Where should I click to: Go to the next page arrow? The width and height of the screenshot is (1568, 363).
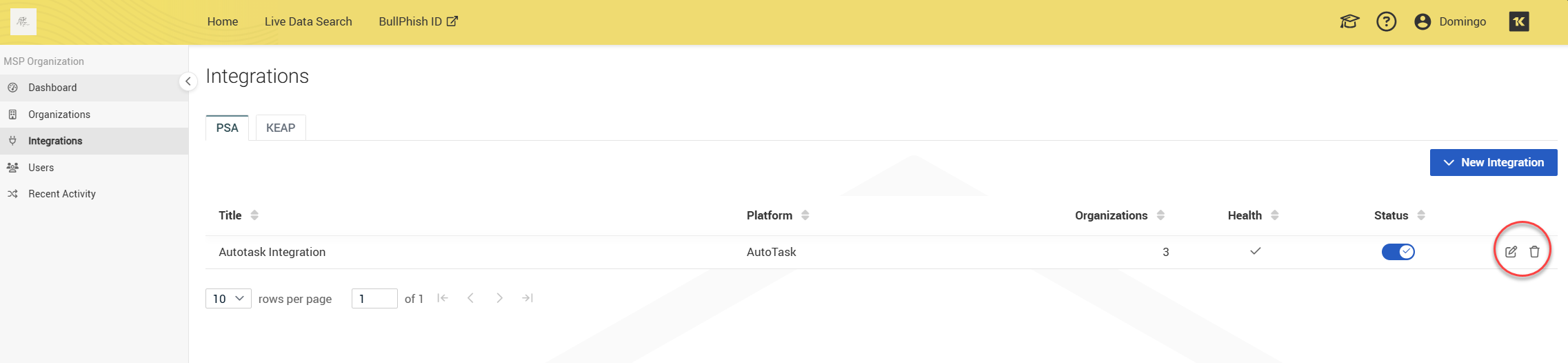[499, 298]
